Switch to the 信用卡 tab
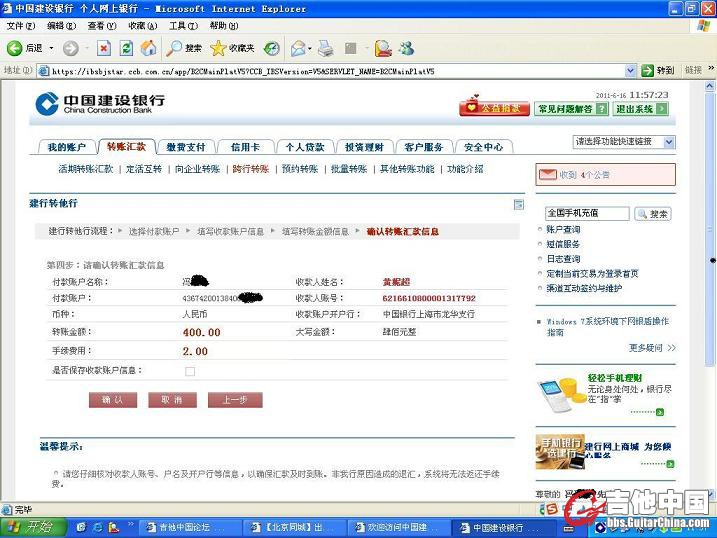Image resolution: width=717 pixels, height=538 pixels. point(244,147)
